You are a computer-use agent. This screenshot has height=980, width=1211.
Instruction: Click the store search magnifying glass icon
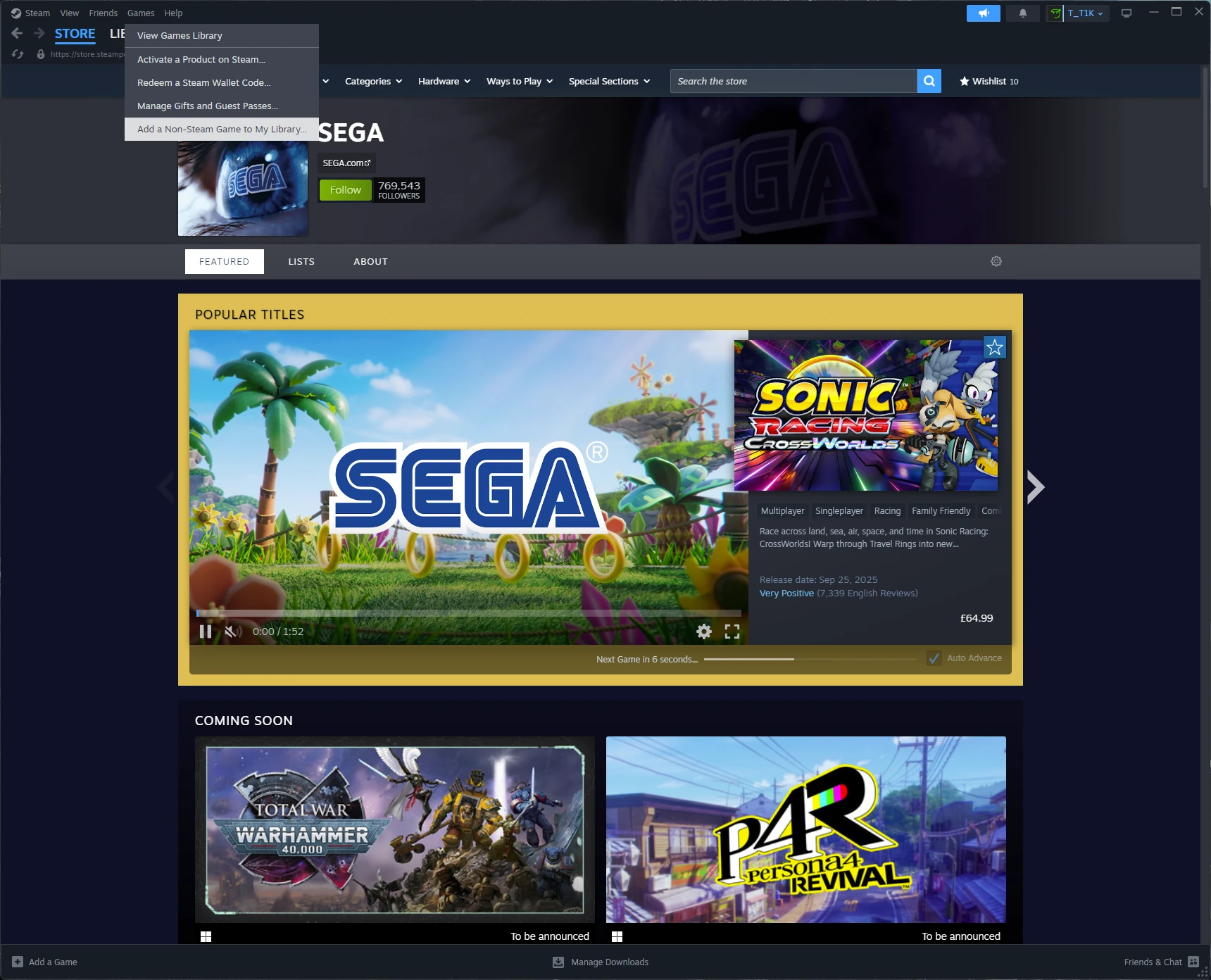[x=929, y=81]
